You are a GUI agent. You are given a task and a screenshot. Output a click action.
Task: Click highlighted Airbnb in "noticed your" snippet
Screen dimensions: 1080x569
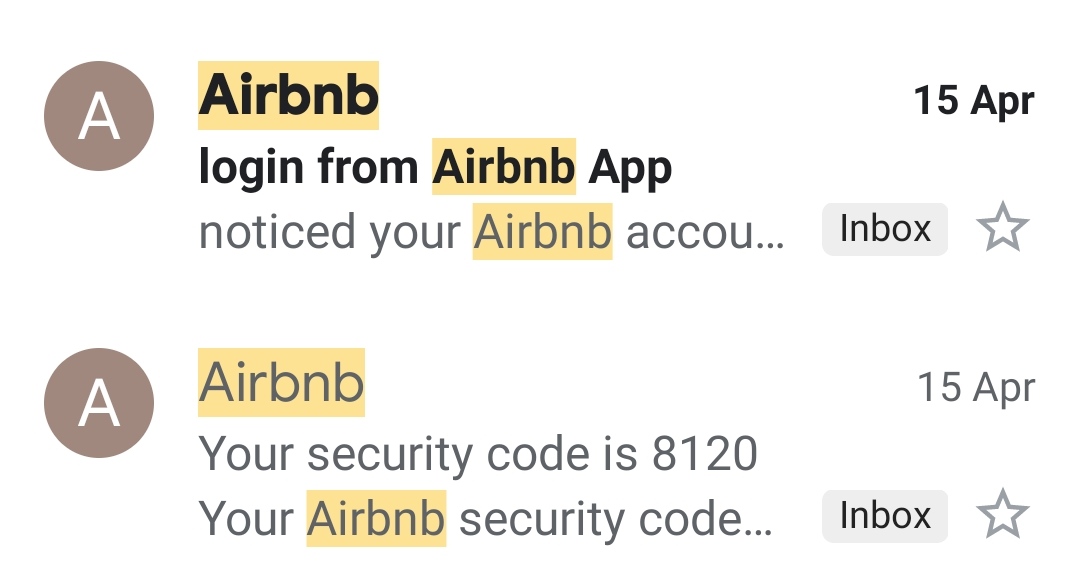tap(542, 232)
